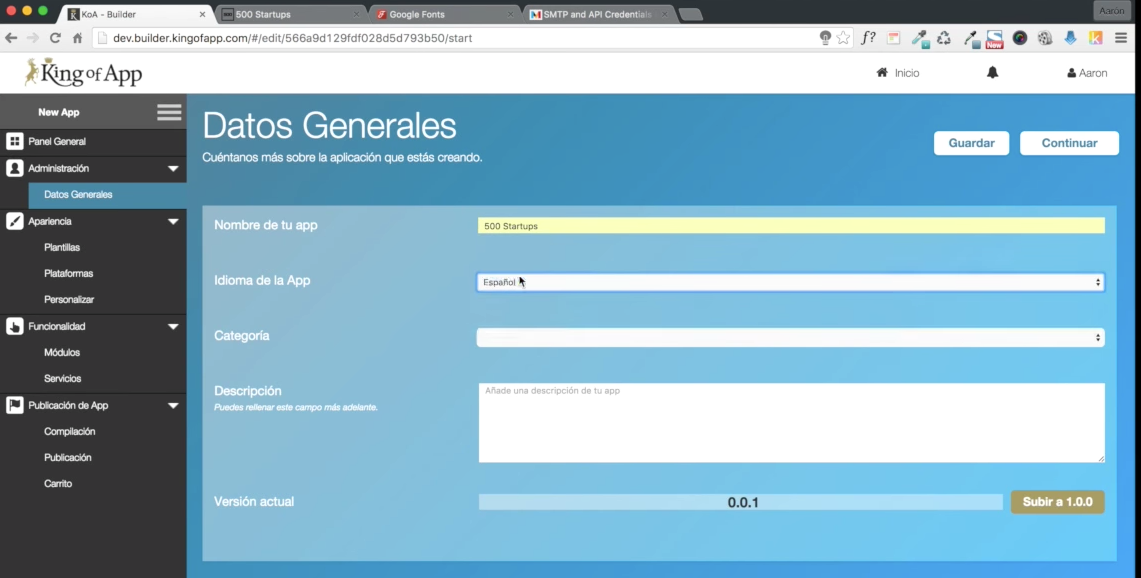Open the notifications bell icon
1141x578 pixels.
click(x=991, y=72)
